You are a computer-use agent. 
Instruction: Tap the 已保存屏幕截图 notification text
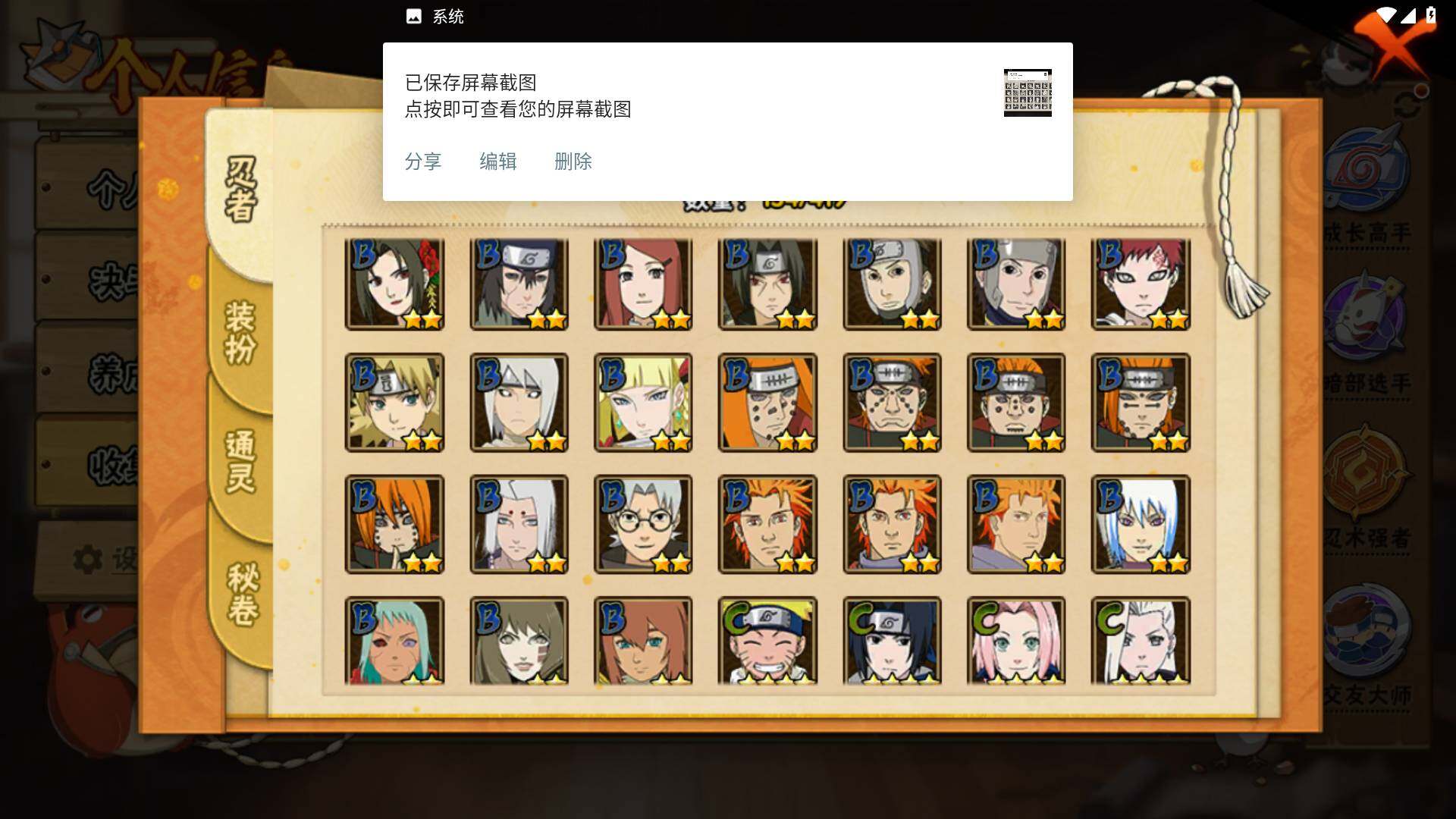pos(471,83)
